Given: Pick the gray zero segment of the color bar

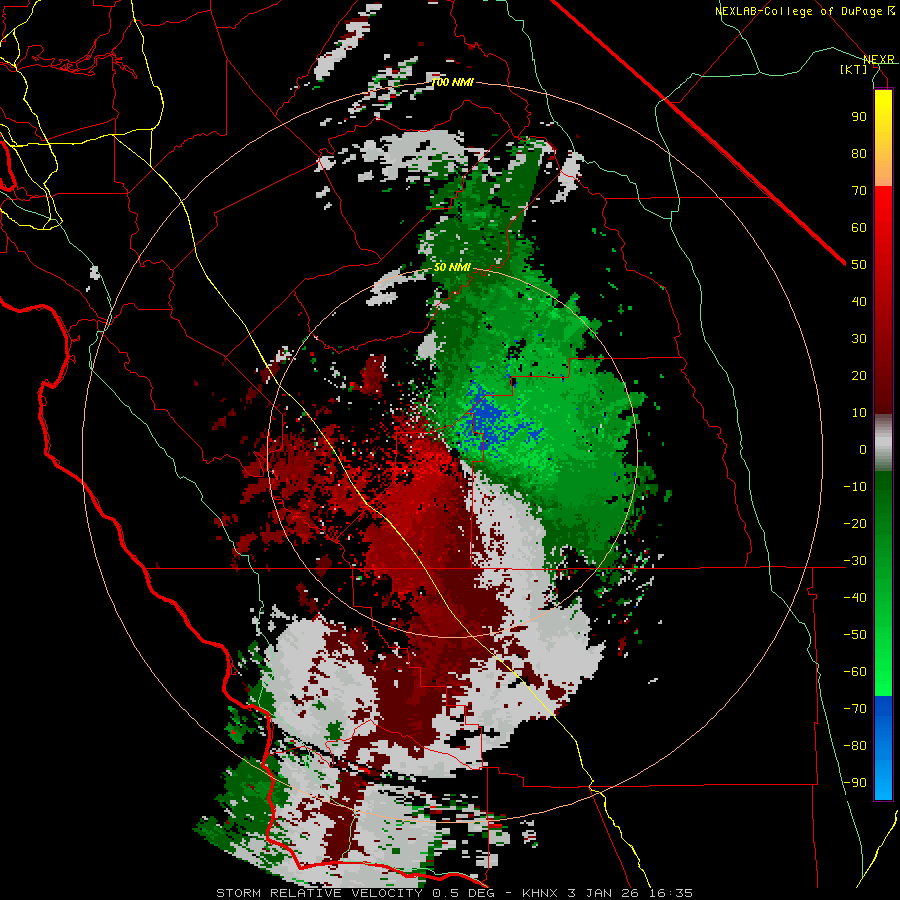Looking at the screenshot, I should pos(883,443).
